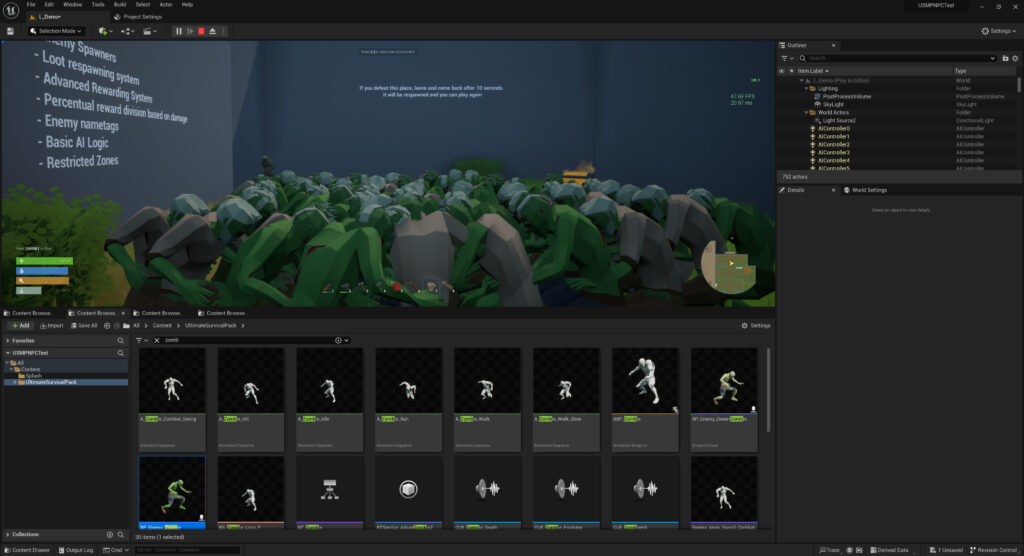
Task: Open the play options three-dot menu
Action: (223, 31)
